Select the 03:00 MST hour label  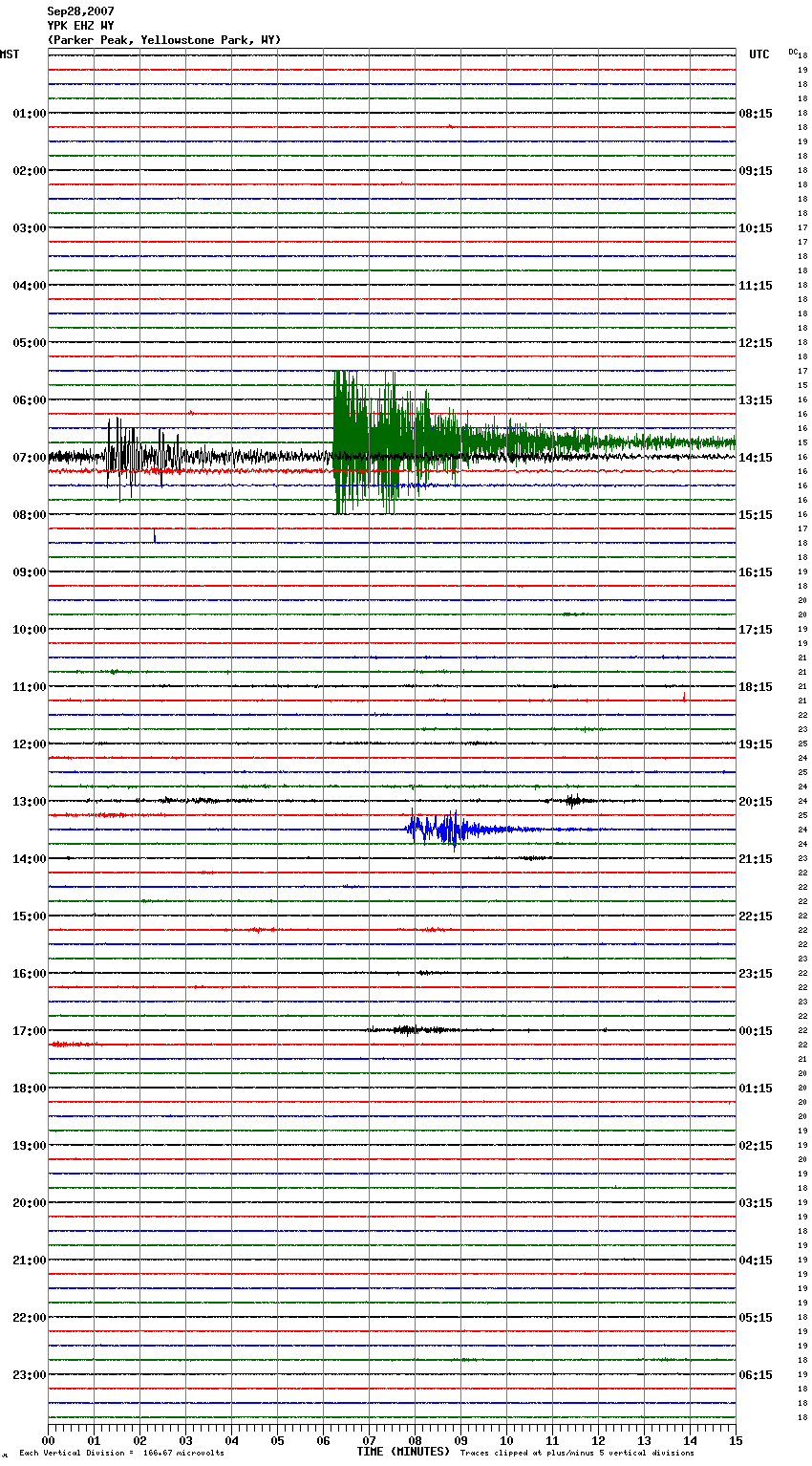pos(30,228)
